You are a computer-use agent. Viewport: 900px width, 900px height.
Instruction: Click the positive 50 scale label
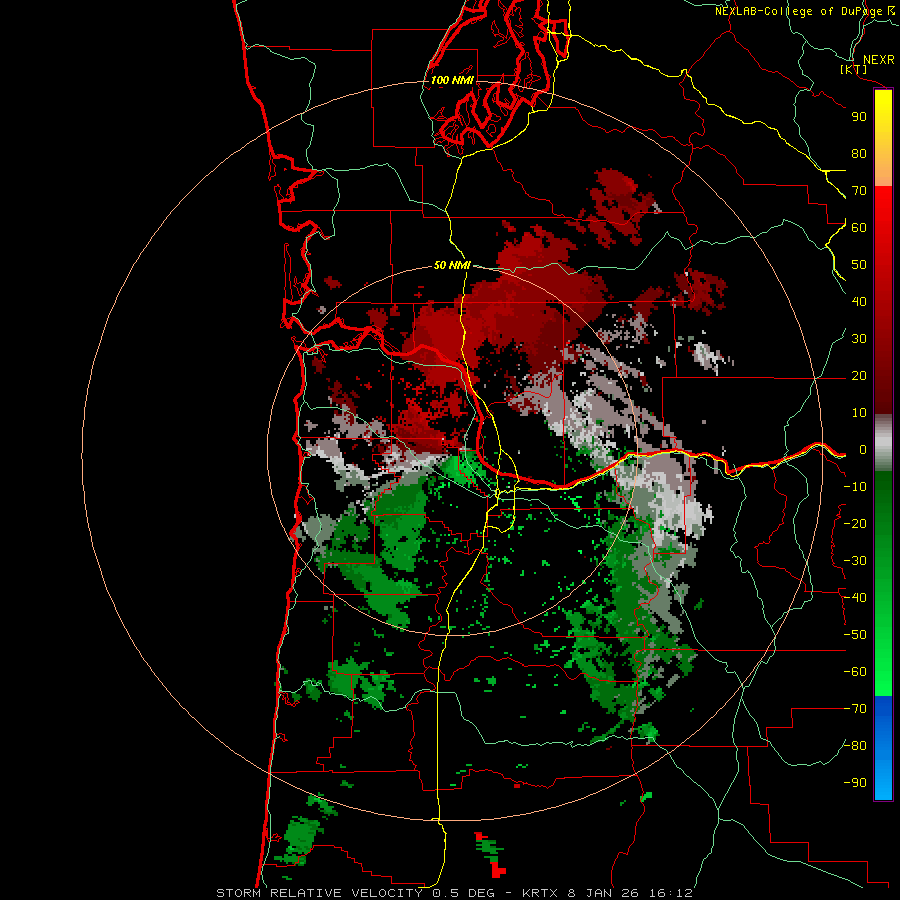click(x=859, y=265)
